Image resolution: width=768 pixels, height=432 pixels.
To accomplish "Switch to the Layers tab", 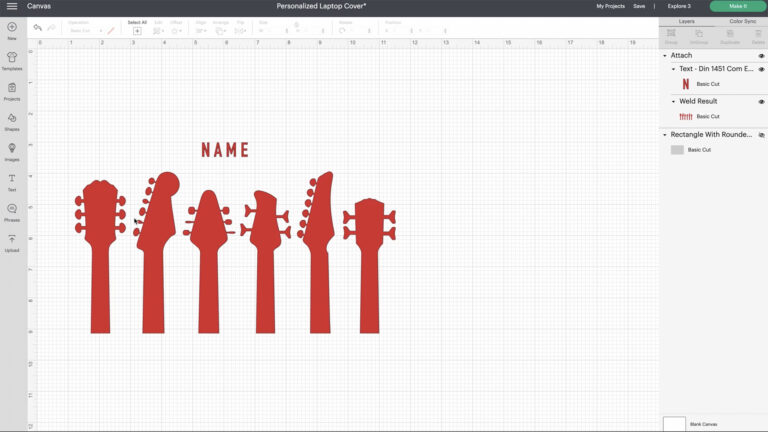I will click(x=686, y=22).
